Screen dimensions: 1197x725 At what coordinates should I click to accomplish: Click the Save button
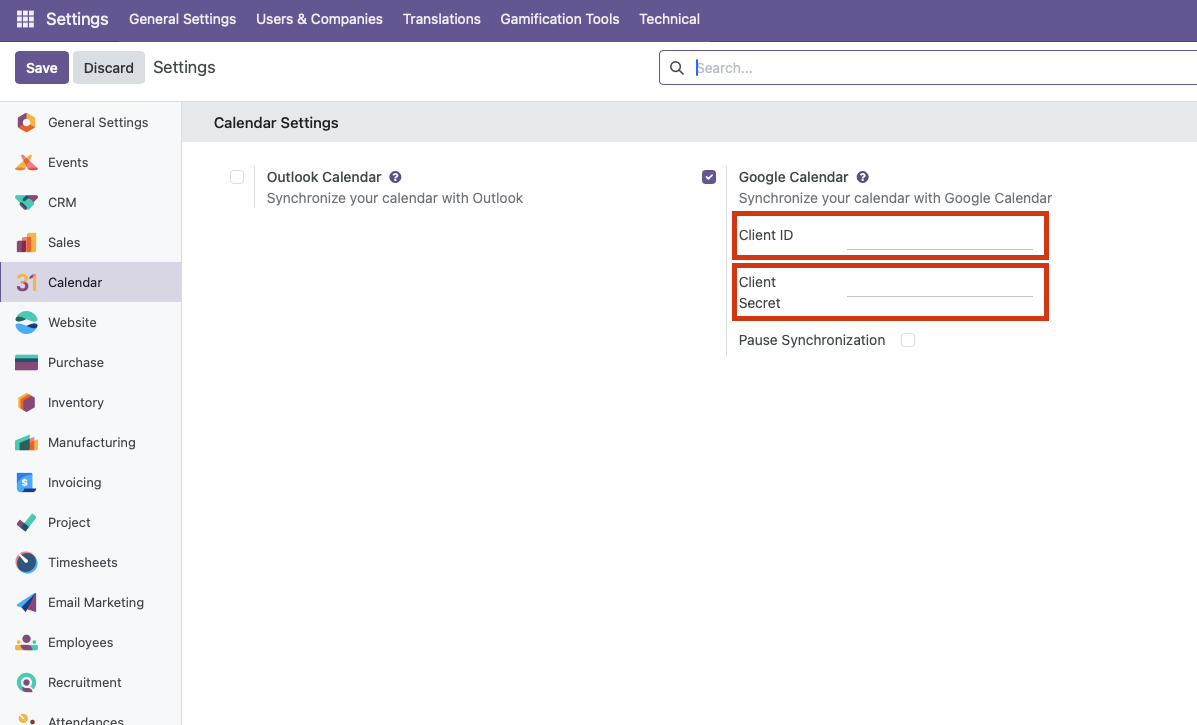(42, 68)
